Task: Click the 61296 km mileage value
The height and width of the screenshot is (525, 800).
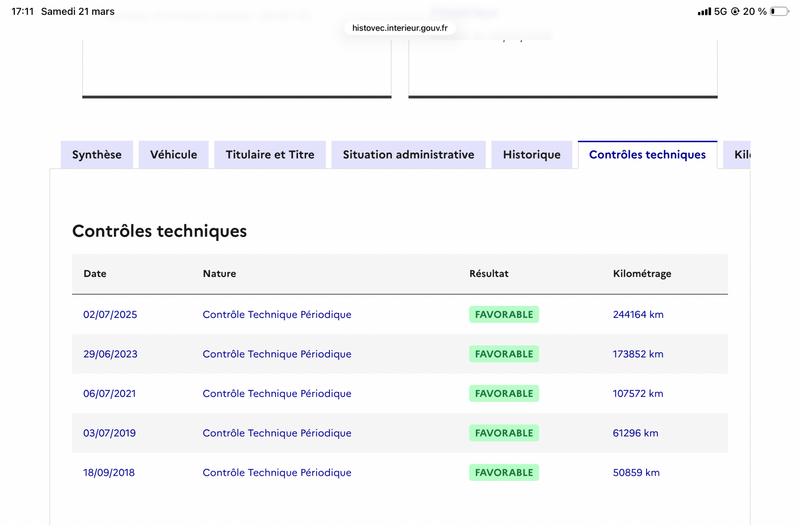Action: click(635, 433)
